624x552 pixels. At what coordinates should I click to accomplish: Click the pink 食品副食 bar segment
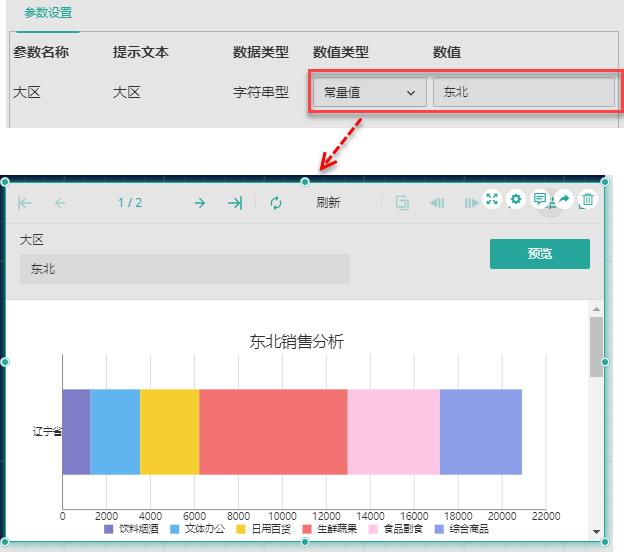tap(394, 432)
